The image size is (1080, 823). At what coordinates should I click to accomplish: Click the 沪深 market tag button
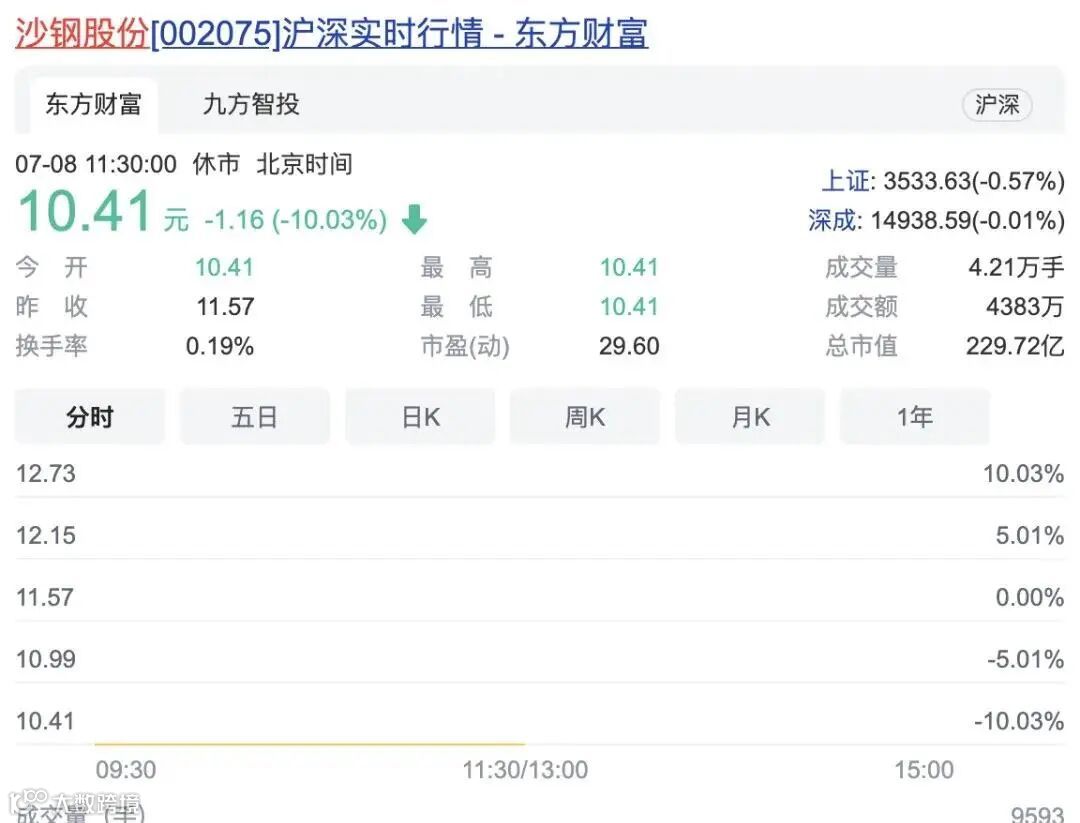click(x=997, y=105)
